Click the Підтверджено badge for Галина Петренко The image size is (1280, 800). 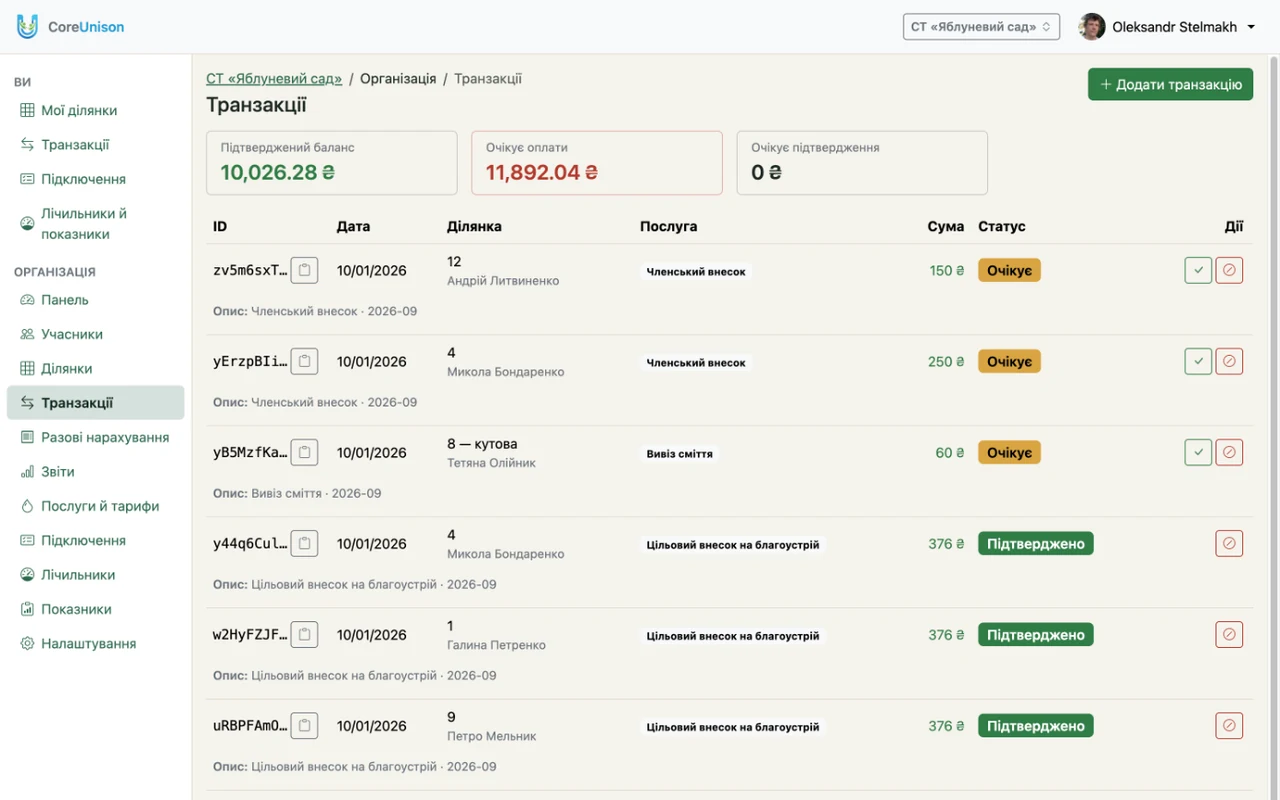point(1035,634)
